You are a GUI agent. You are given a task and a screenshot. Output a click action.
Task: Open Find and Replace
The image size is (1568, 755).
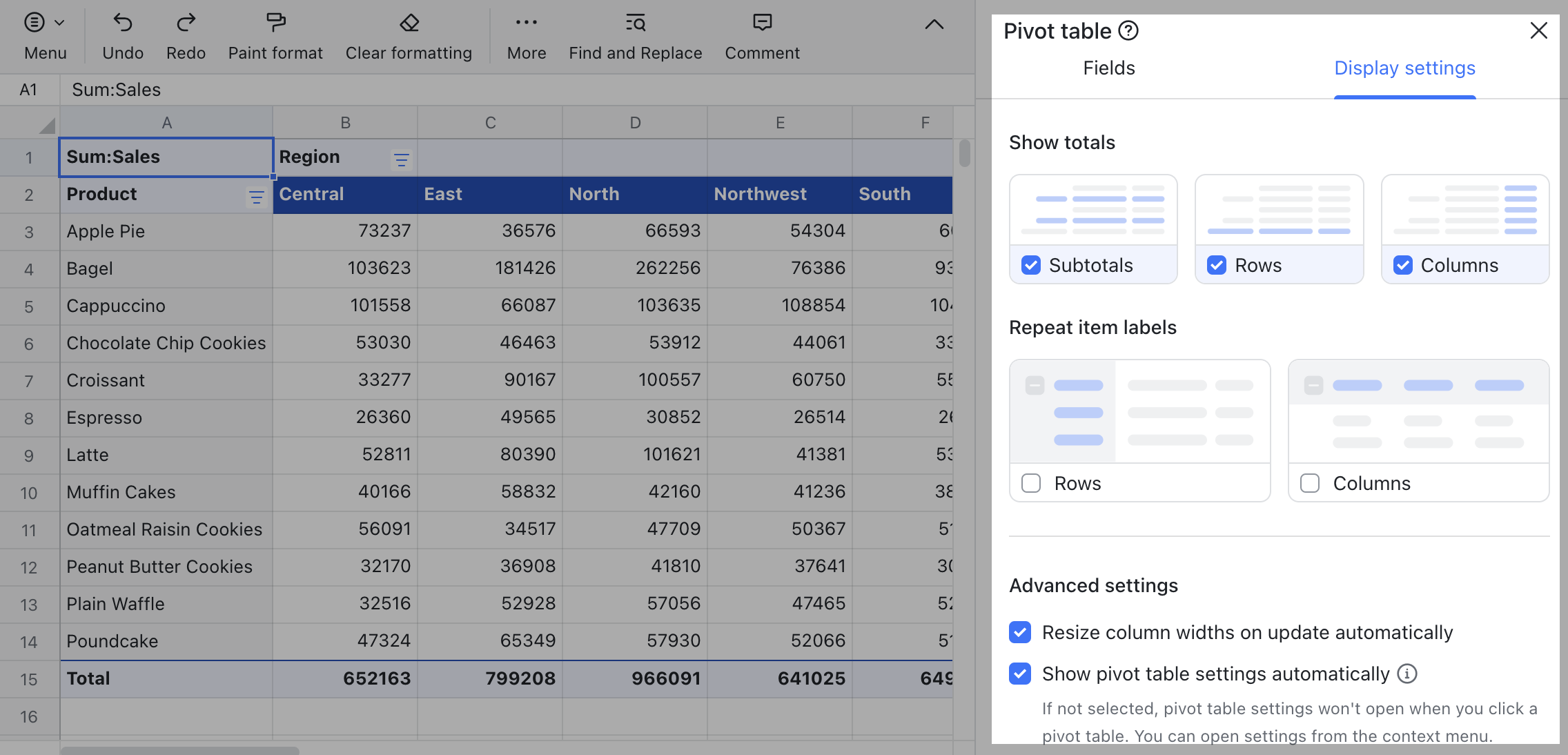click(x=634, y=23)
